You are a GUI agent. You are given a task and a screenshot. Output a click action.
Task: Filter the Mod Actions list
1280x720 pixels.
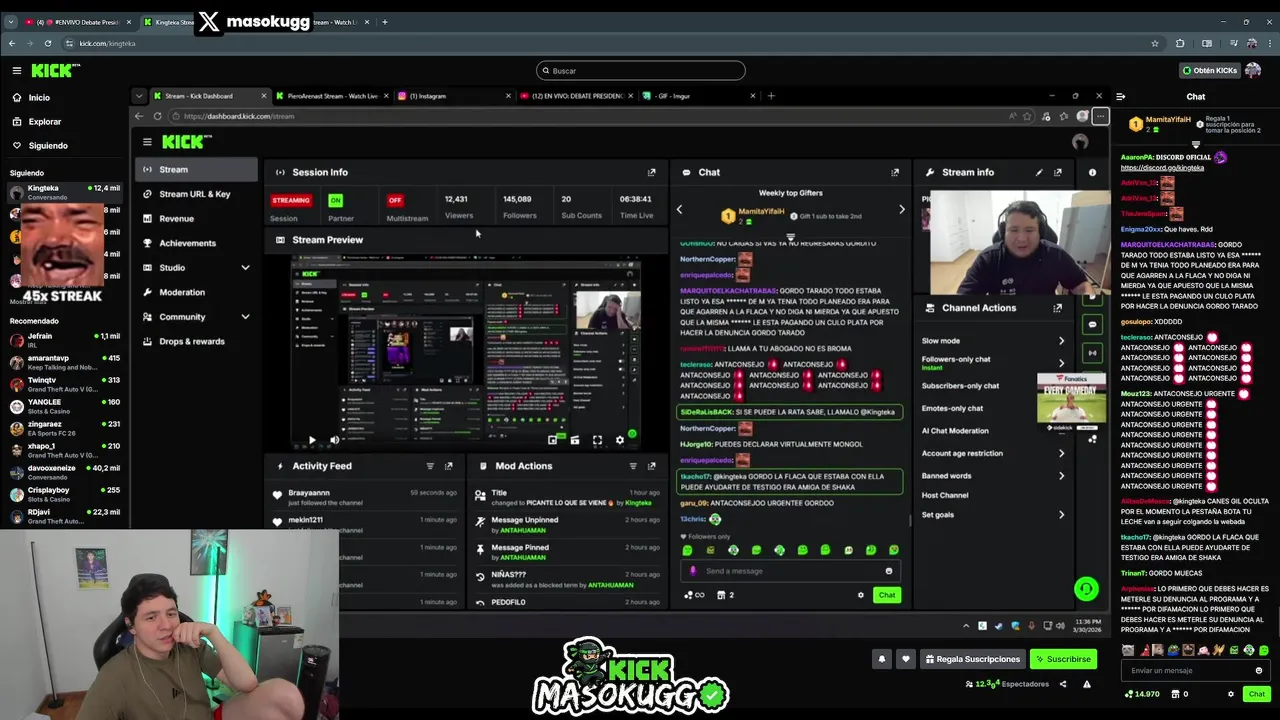pos(633,466)
